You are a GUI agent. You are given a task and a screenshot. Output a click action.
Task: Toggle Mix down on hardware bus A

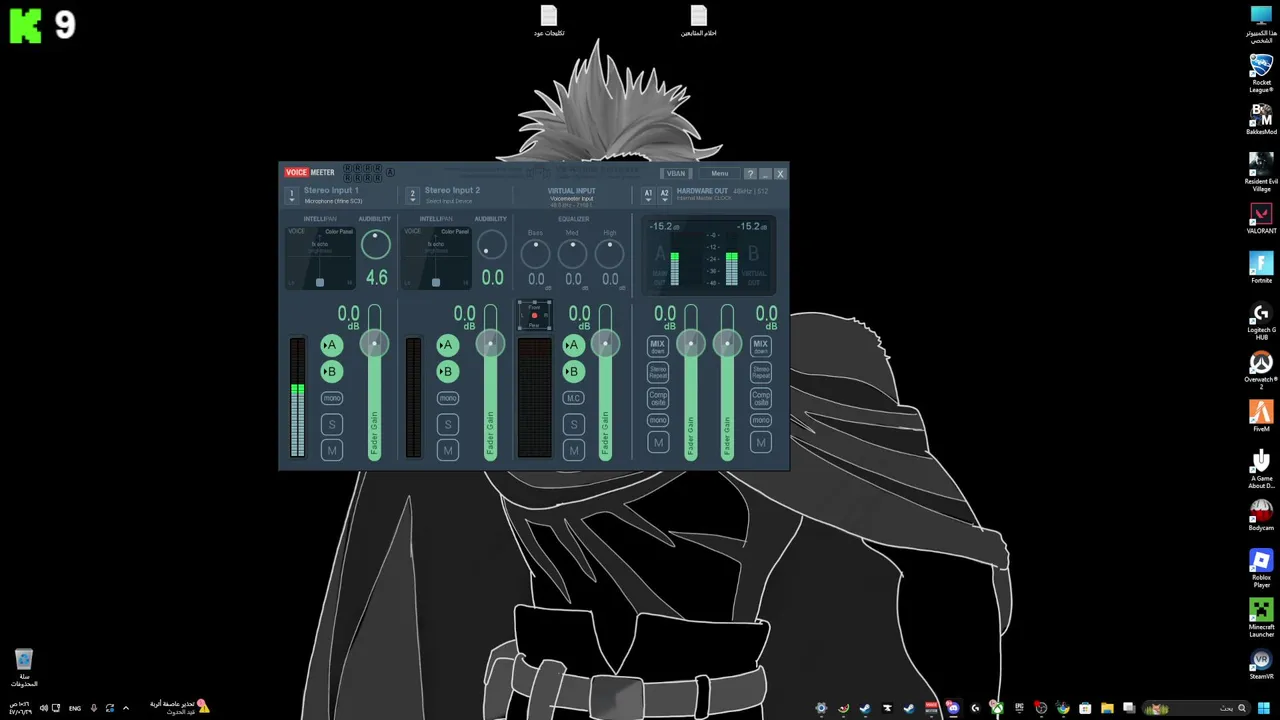657,346
